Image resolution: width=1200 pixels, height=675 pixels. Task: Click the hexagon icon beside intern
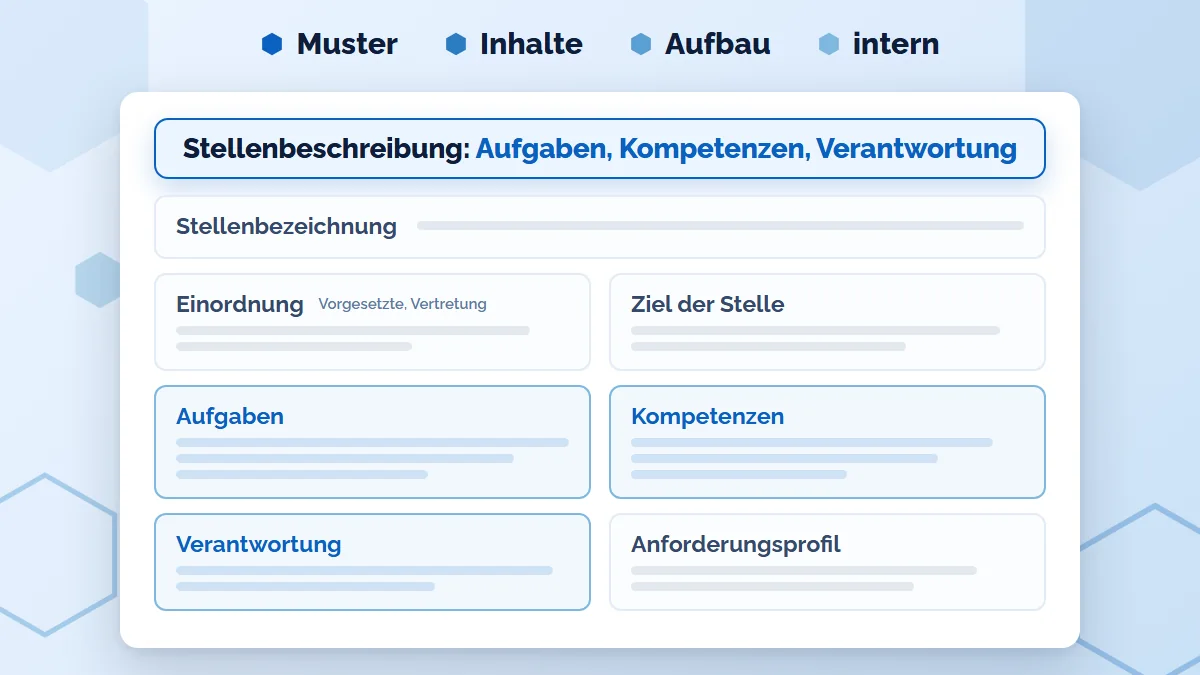point(829,44)
